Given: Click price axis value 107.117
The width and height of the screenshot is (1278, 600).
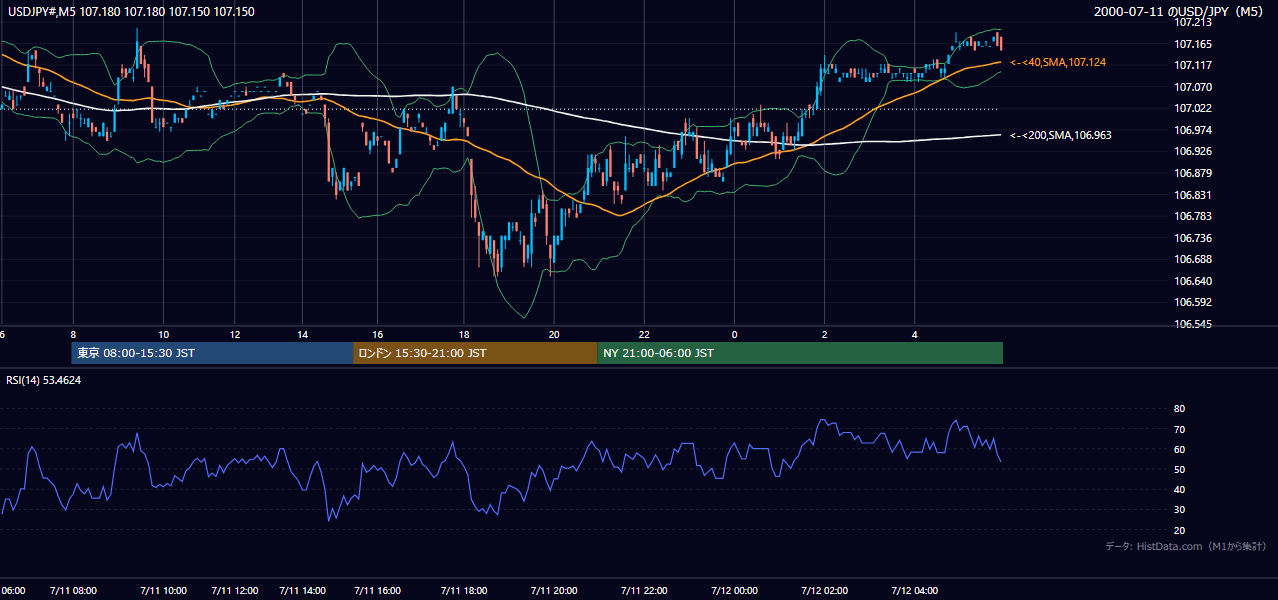Looking at the screenshot, I should click(1193, 65).
